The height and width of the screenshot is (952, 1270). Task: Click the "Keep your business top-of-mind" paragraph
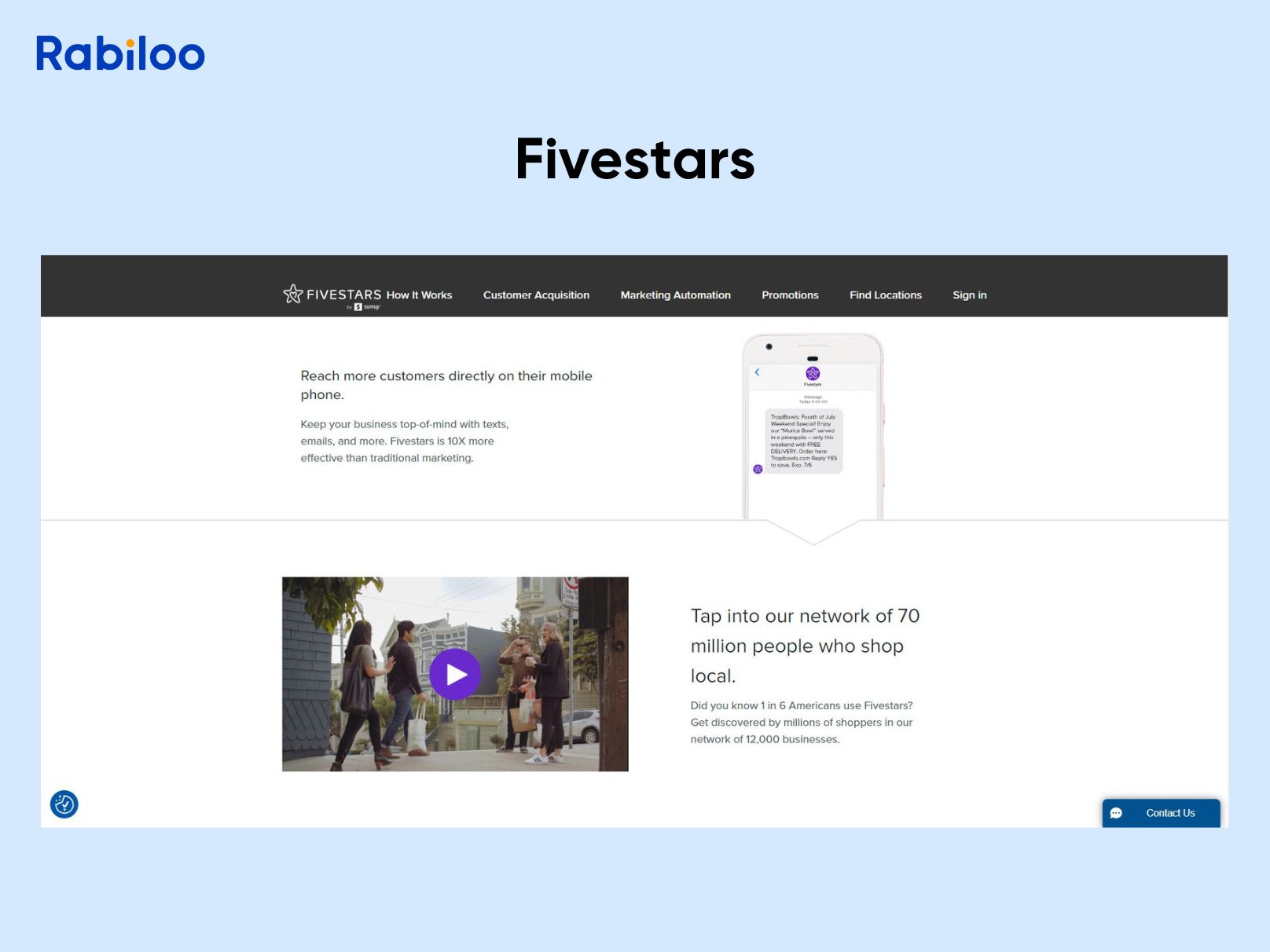(x=405, y=441)
